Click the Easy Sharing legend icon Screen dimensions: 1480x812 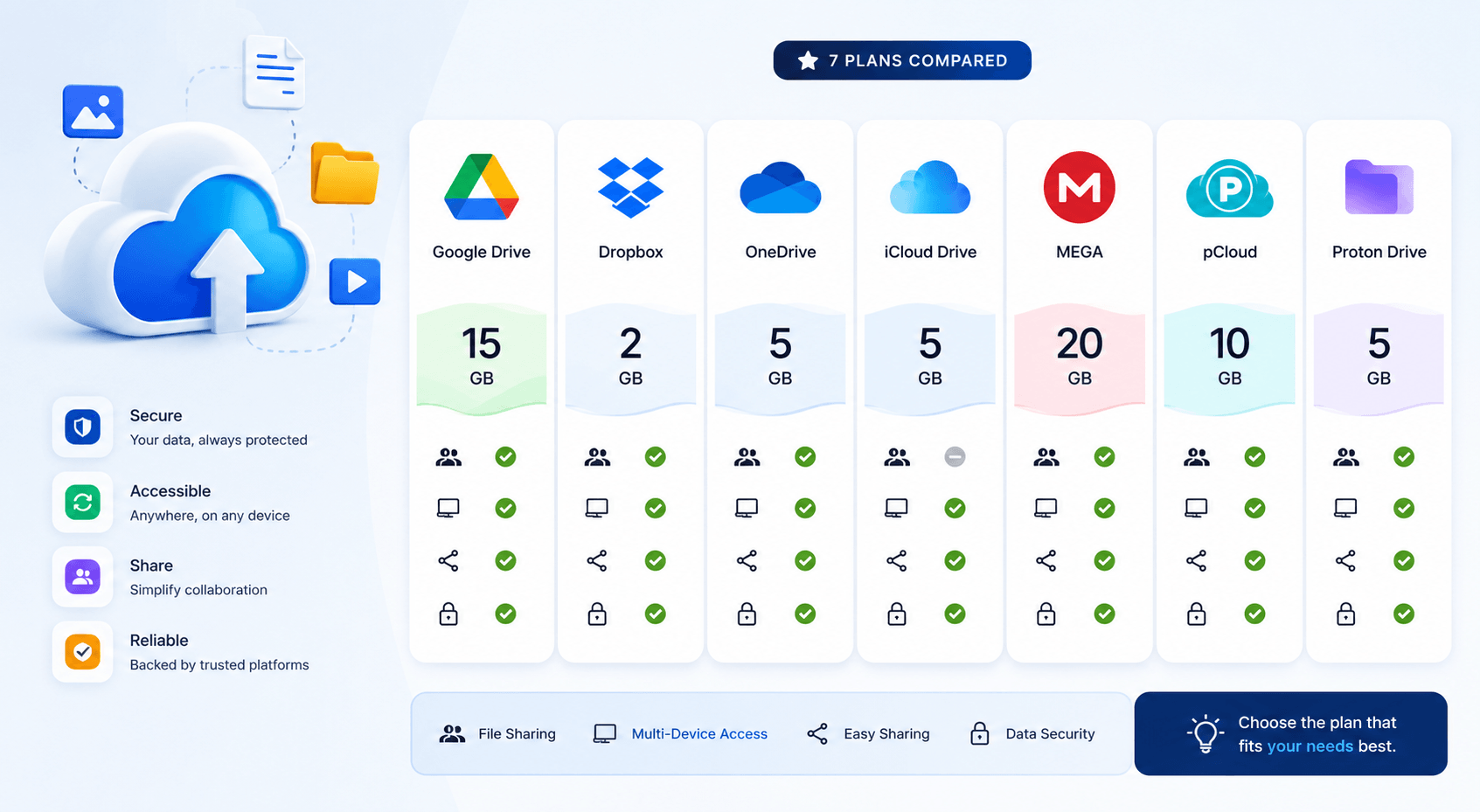click(x=817, y=734)
